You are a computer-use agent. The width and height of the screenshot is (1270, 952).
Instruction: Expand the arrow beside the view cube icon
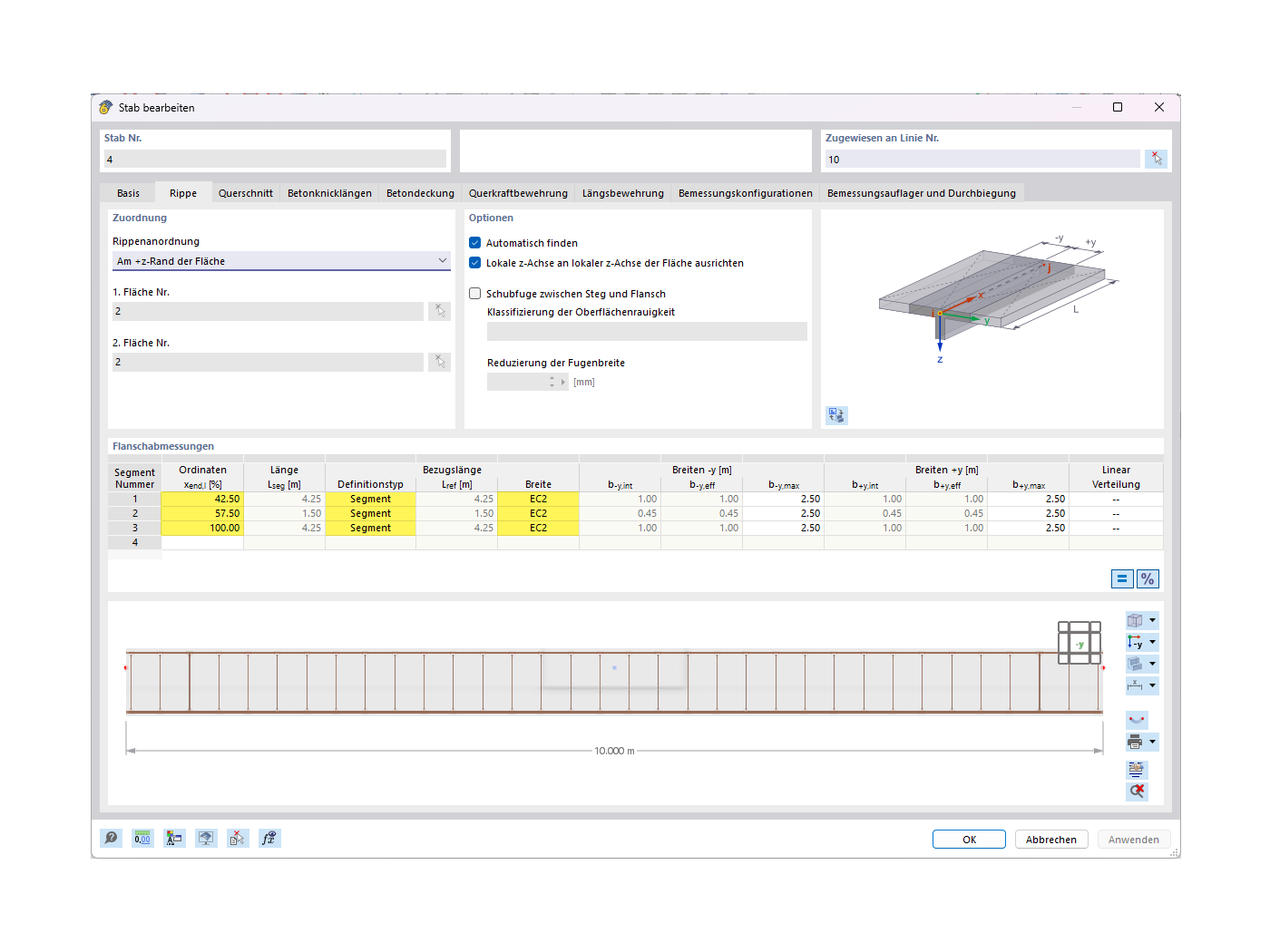coord(1153,620)
